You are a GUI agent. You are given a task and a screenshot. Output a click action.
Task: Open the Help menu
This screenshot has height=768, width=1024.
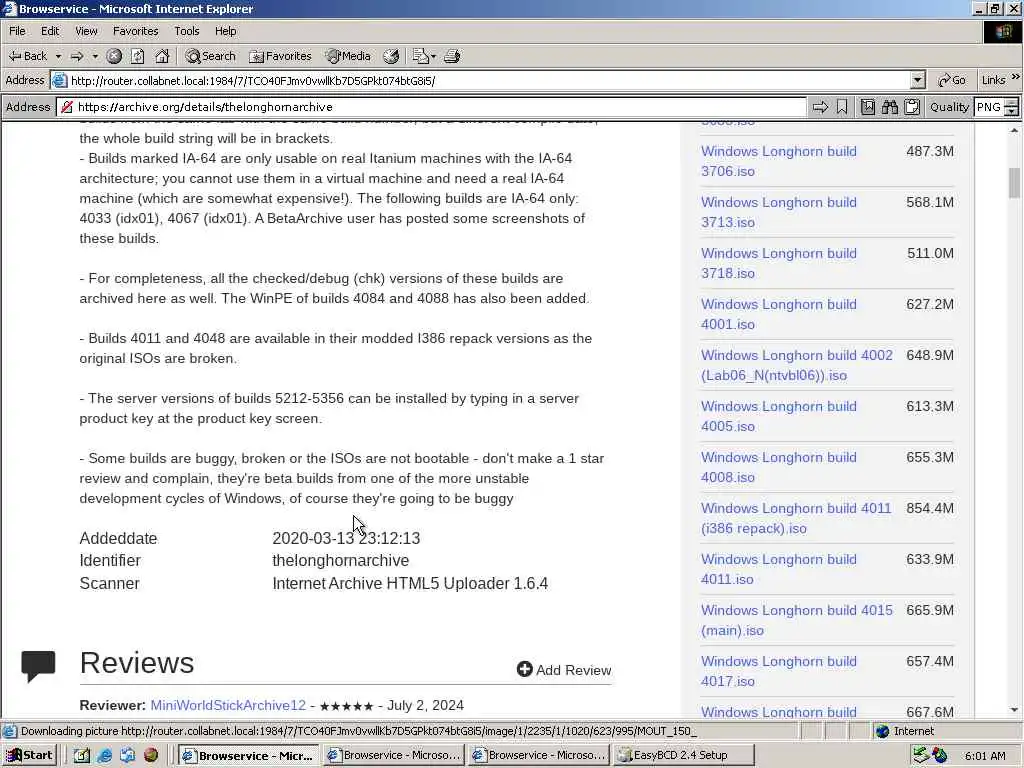point(225,31)
